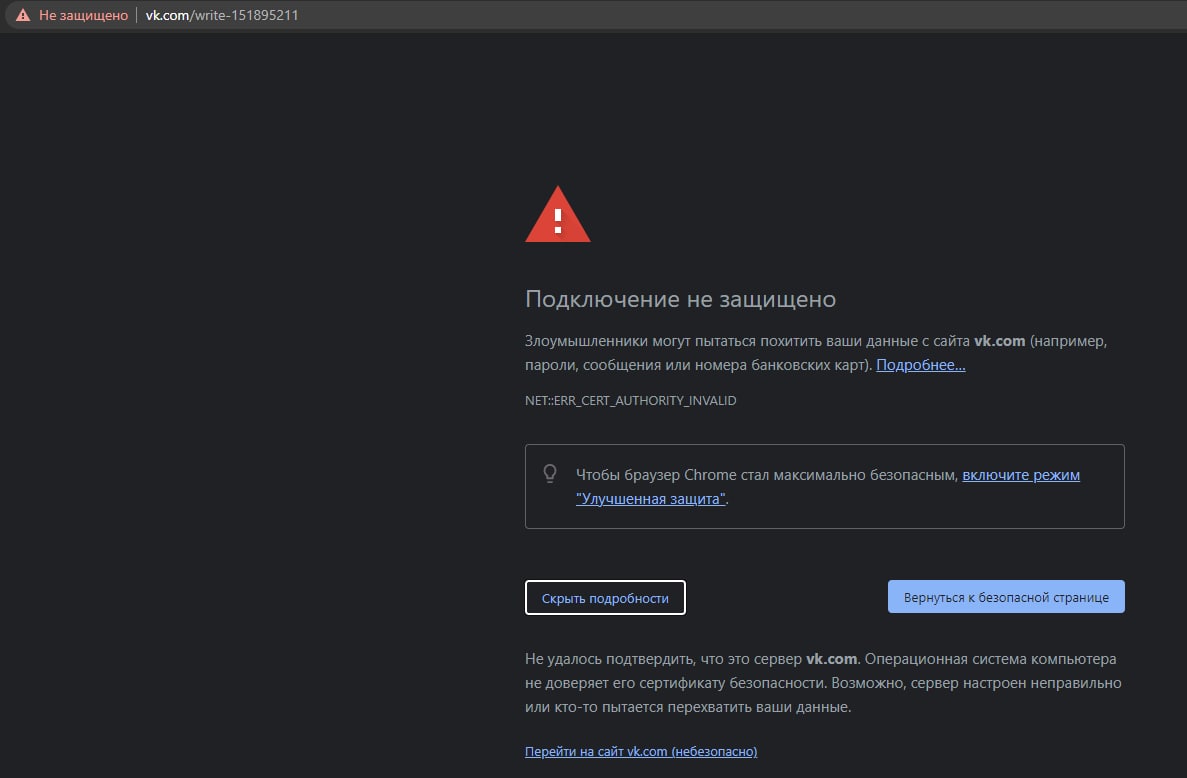Viewport: 1187px width, 778px height.
Task: Click the paragraph starting 'Не удалось подтвердить'
Action: click(x=823, y=683)
